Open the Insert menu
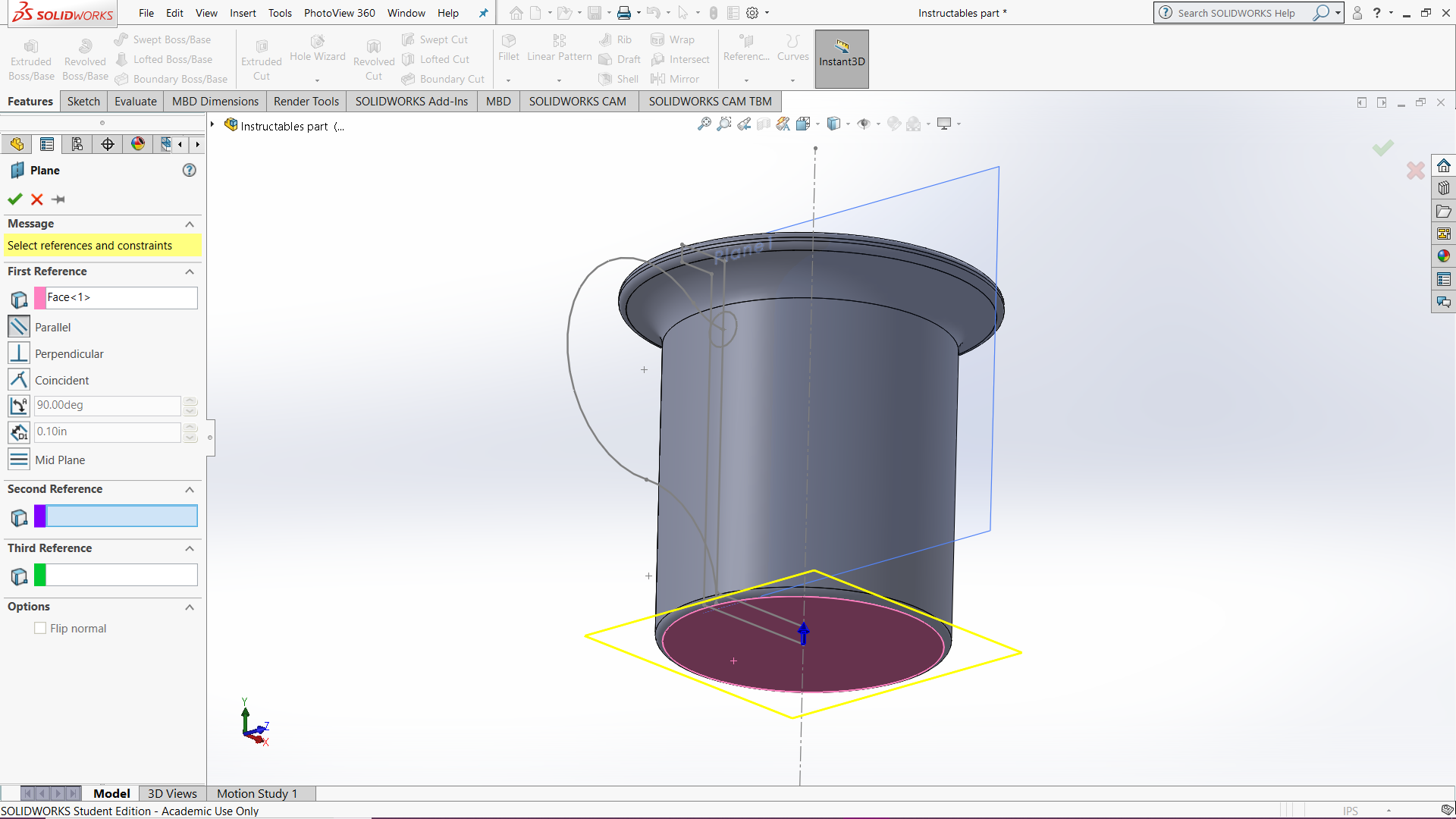This screenshot has width=1456, height=819. coord(243,13)
